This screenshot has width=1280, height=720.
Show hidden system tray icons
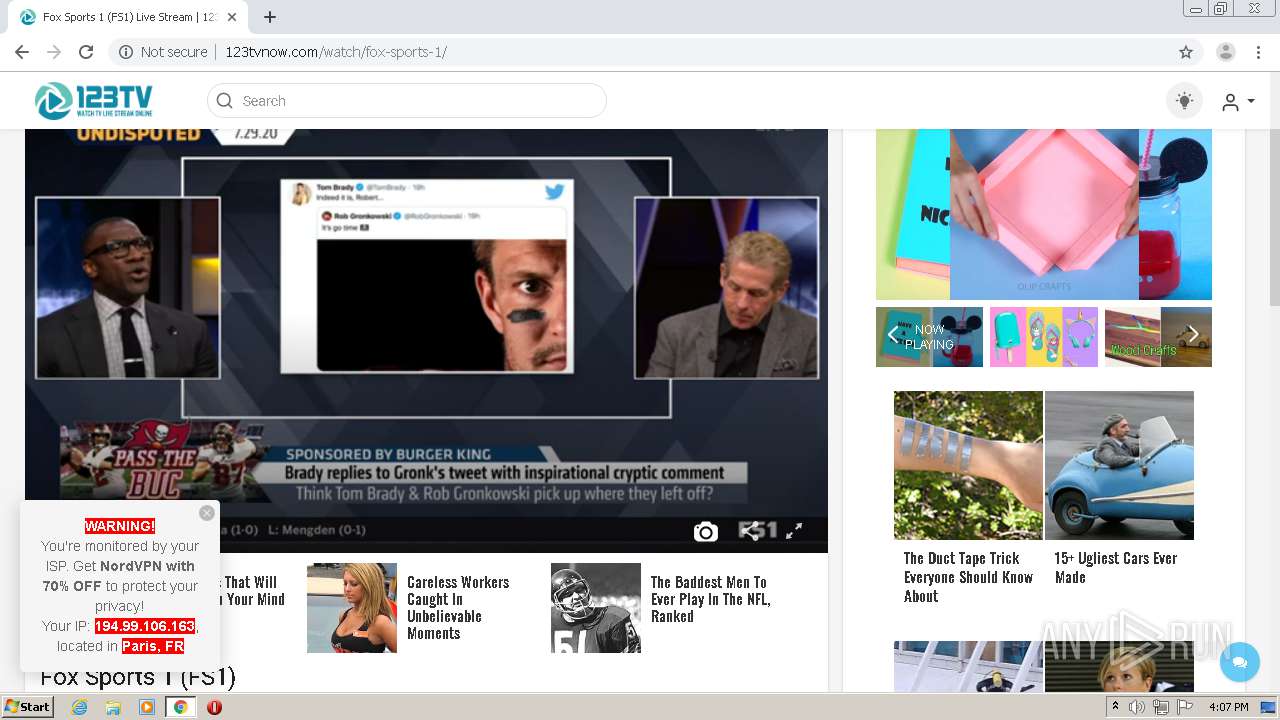click(1116, 707)
